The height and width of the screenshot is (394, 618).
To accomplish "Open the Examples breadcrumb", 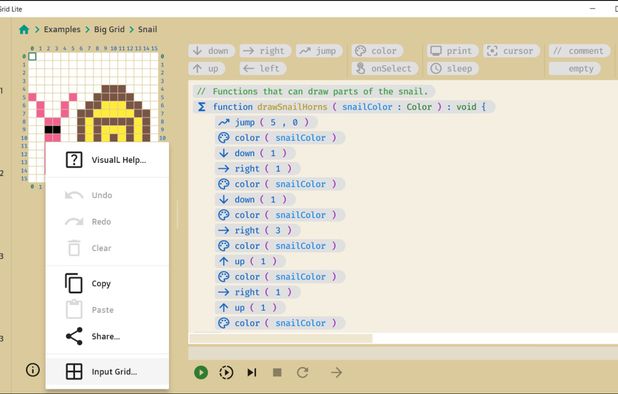I will point(62,30).
